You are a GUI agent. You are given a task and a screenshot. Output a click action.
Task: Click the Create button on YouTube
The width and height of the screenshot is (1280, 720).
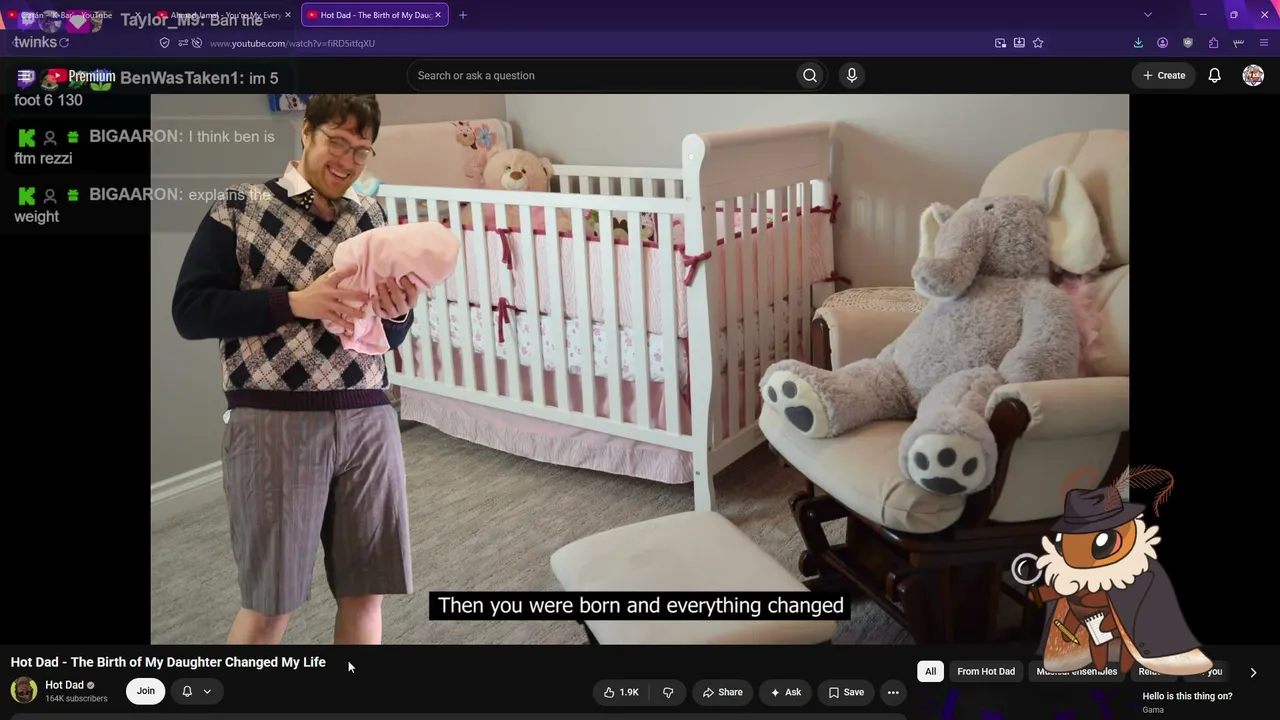(1164, 75)
